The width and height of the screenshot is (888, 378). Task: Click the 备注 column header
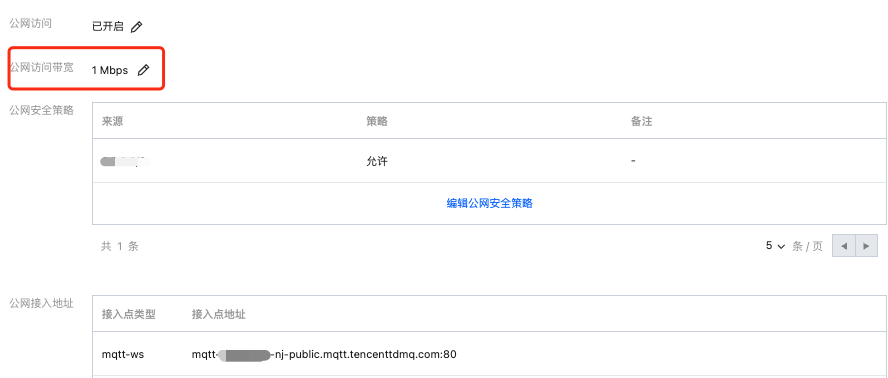click(641, 121)
